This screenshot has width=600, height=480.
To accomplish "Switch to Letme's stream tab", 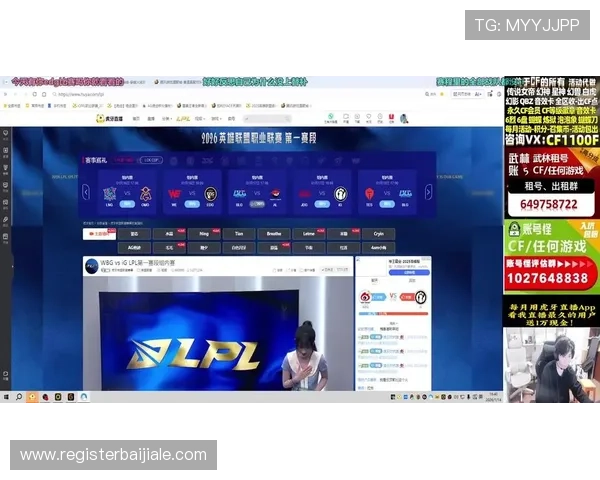I will pyautogui.click(x=309, y=233).
